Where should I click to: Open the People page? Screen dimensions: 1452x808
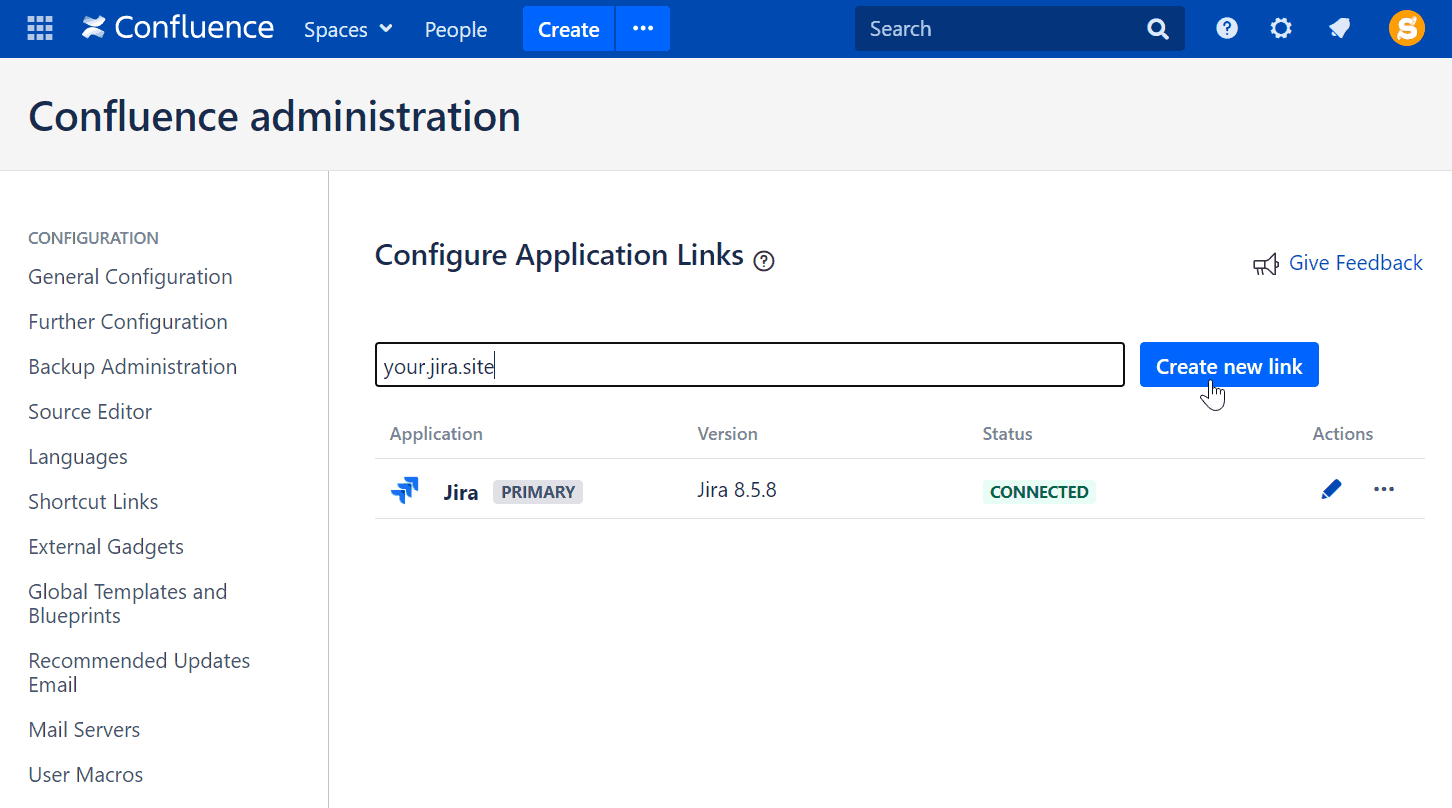tap(455, 29)
